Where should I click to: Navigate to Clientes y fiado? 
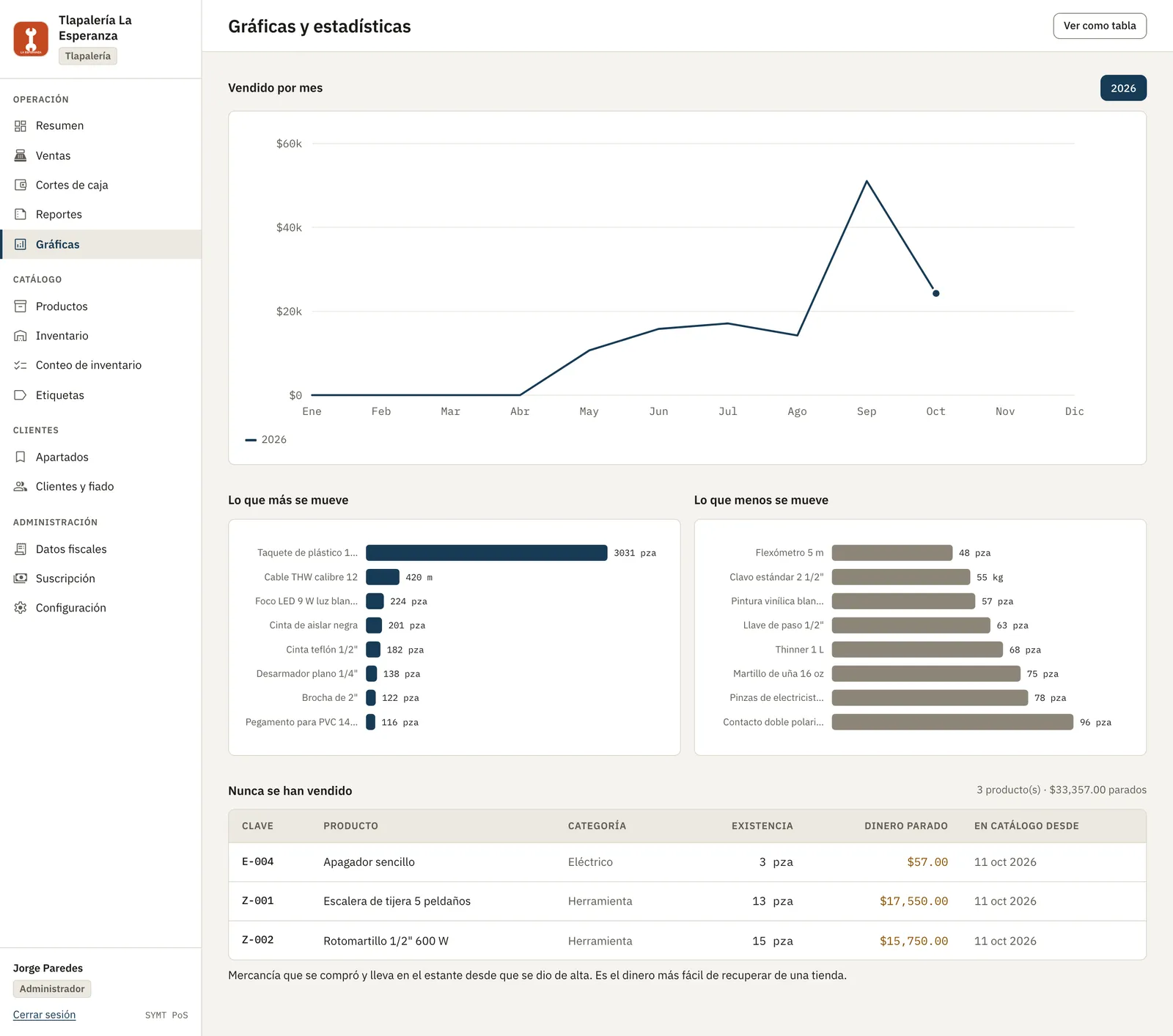coord(100,486)
